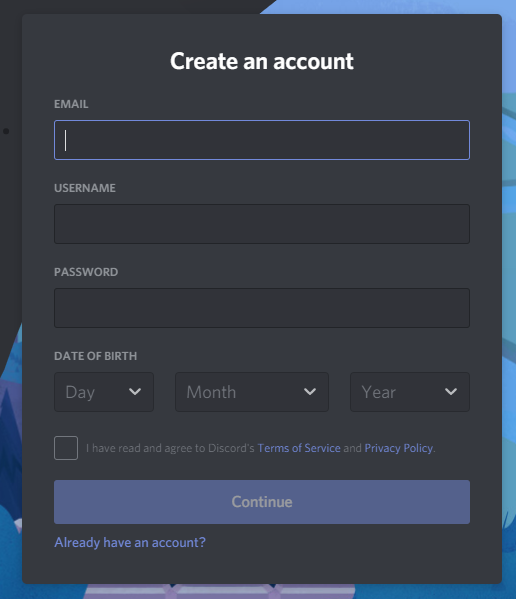Open the Privacy Policy link
516x599 pixels.
click(x=399, y=448)
